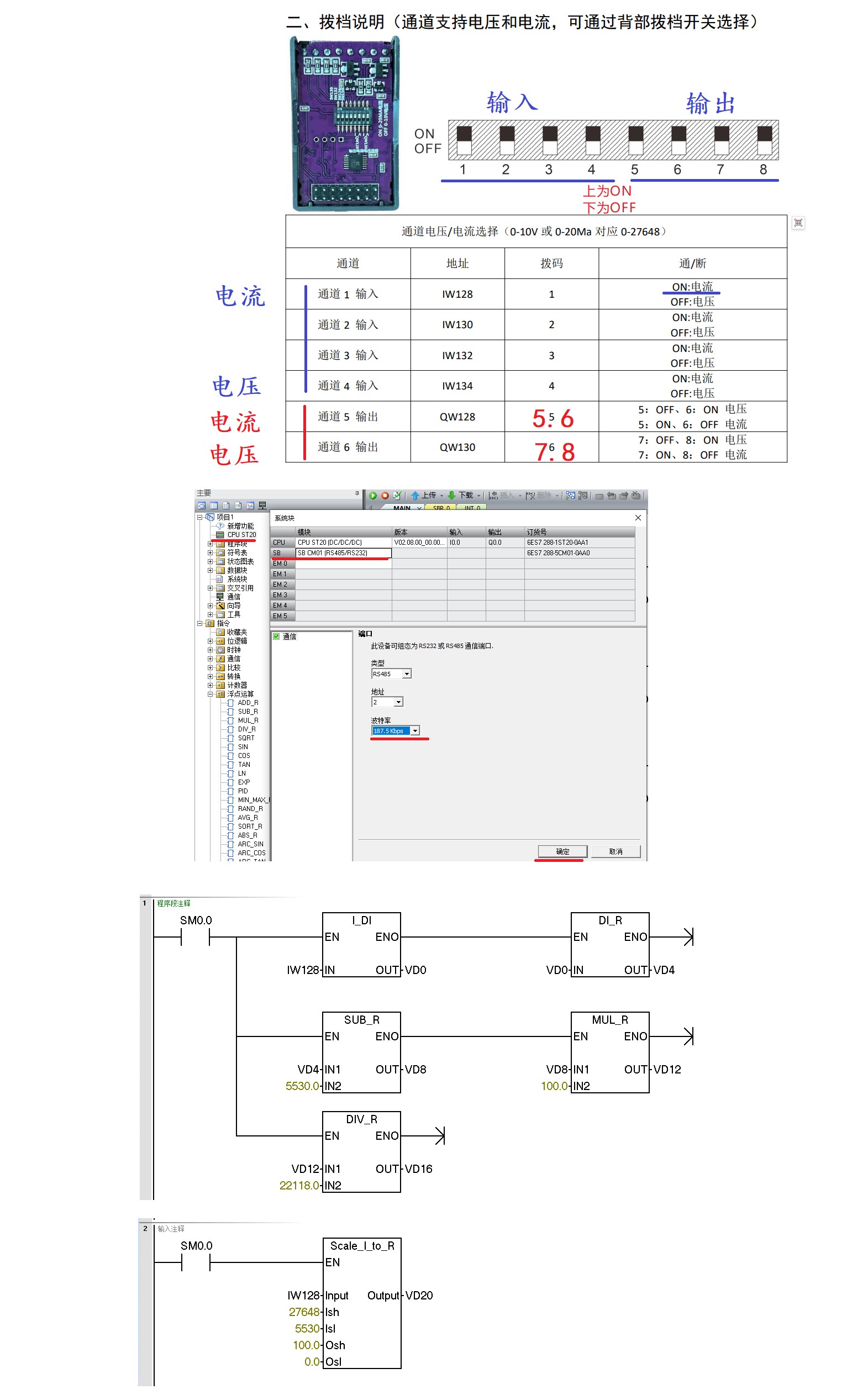Switch to the MAIN program tab
The height and width of the screenshot is (1400, 847).
tap(402, 507)
